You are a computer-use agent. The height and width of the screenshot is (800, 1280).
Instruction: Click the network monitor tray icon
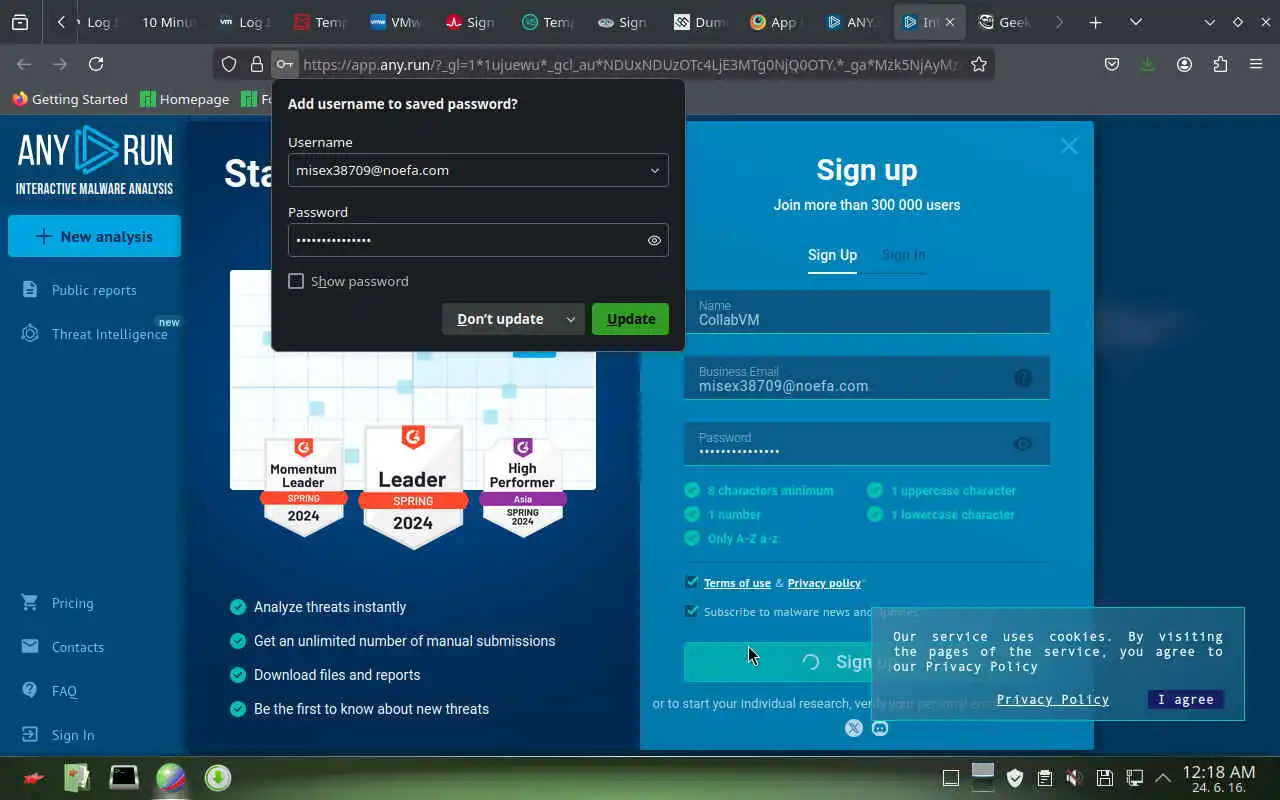point(1135,778)
